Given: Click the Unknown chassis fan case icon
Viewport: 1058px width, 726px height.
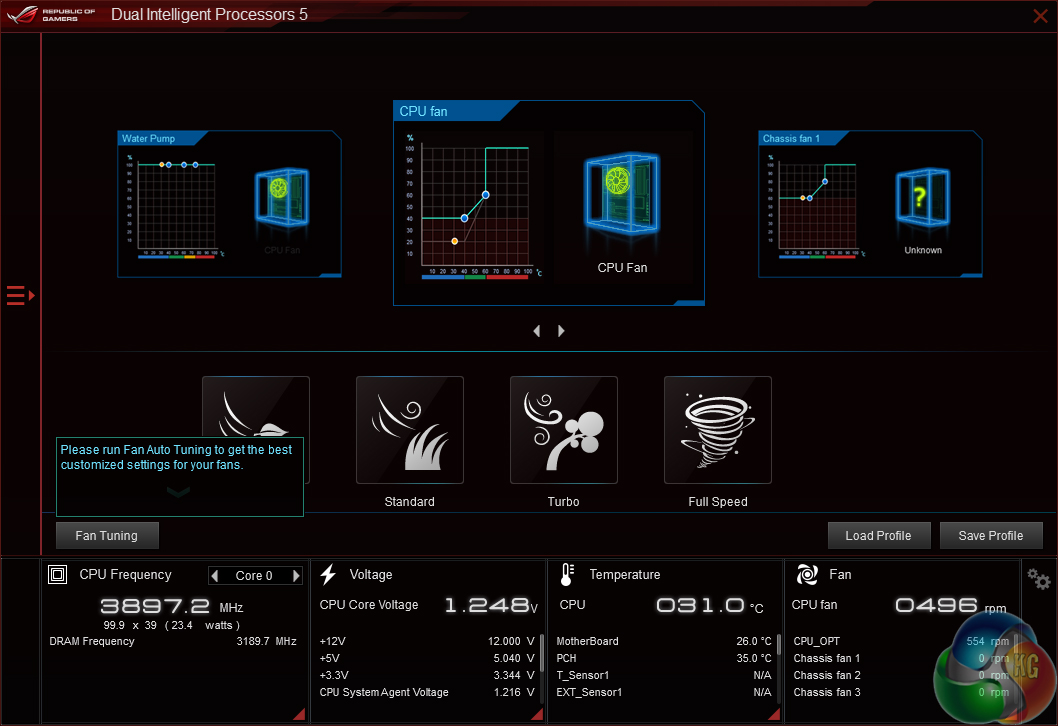Looking at the screenshot, I should click(x=922, y=198).
